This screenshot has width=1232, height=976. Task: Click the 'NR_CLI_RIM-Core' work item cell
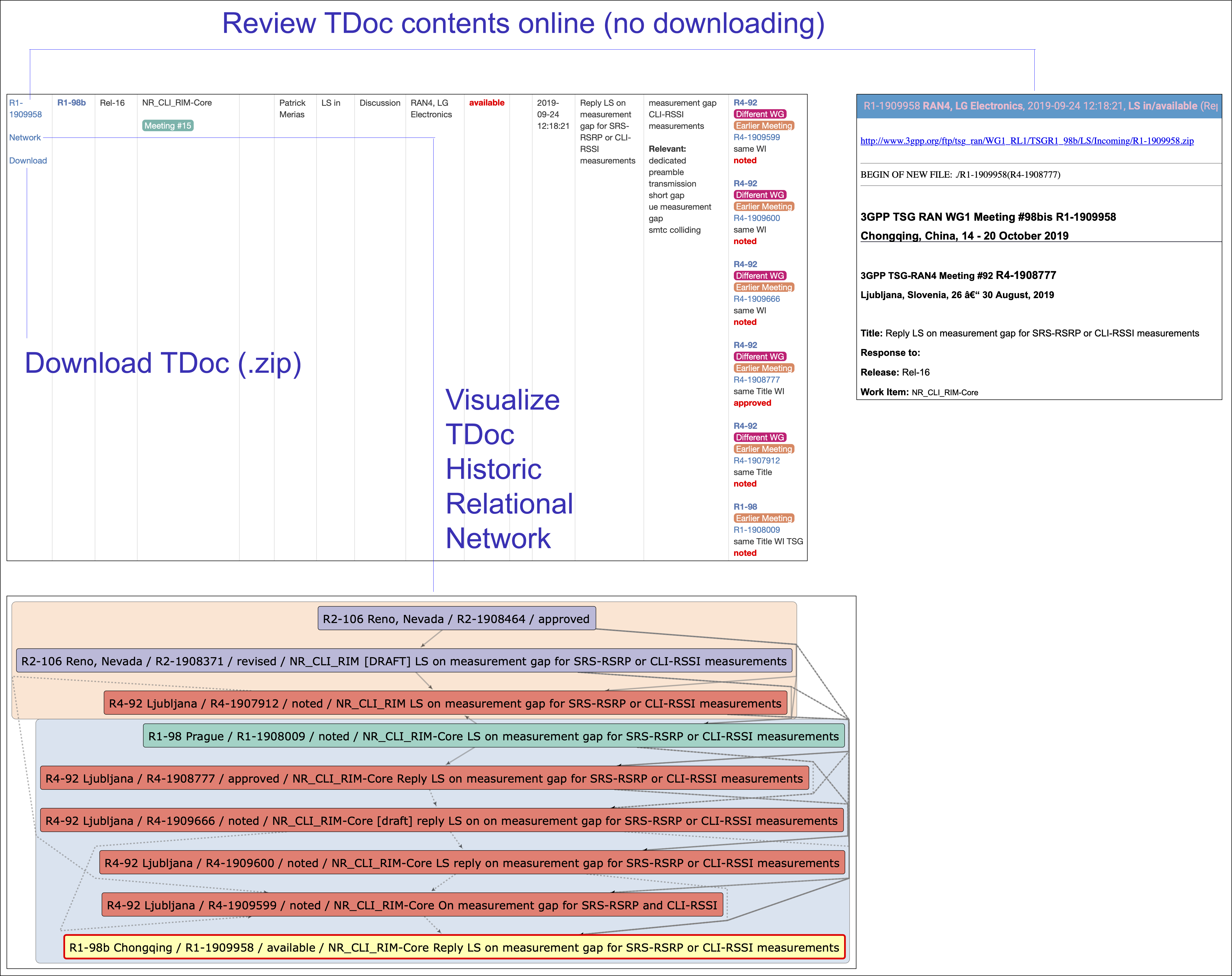pyautogui.click(x=177, y=103)
